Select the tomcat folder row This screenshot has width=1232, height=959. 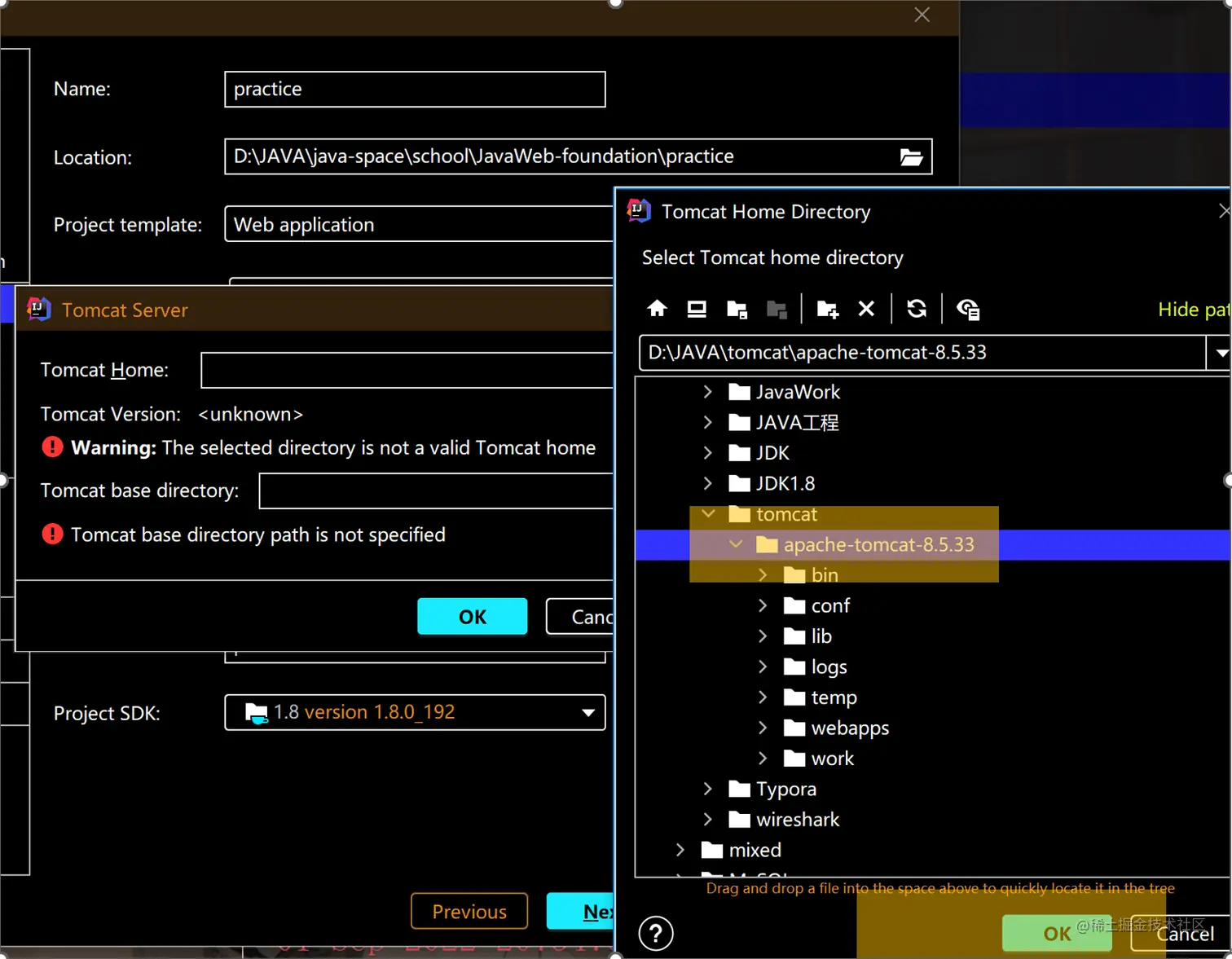(932, 514)
